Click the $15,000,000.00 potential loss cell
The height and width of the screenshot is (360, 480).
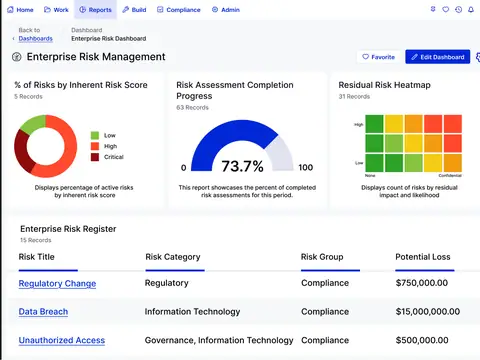(428, 312)
